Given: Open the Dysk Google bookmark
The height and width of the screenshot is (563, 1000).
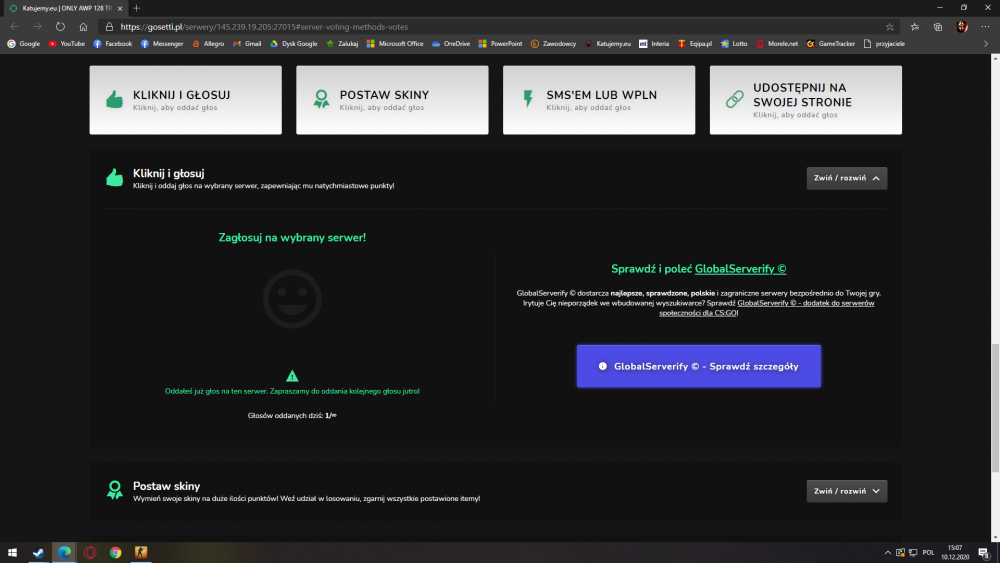Looking at the screenshot, I should [293, 44].
